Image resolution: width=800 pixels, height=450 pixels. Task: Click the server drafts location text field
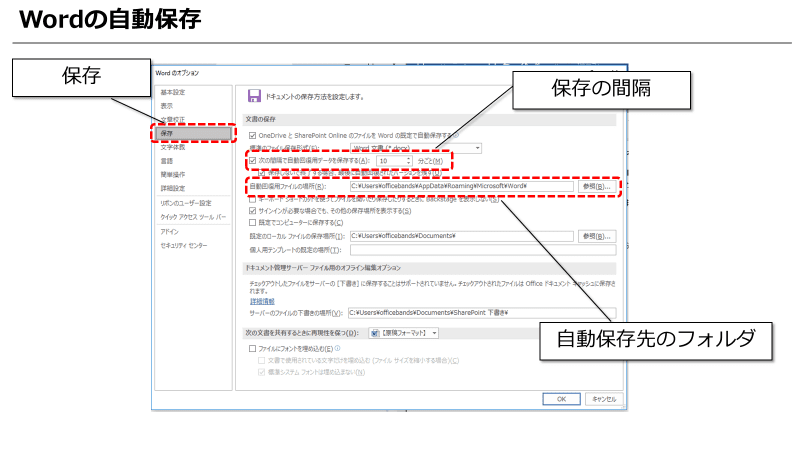click(480, 312)
